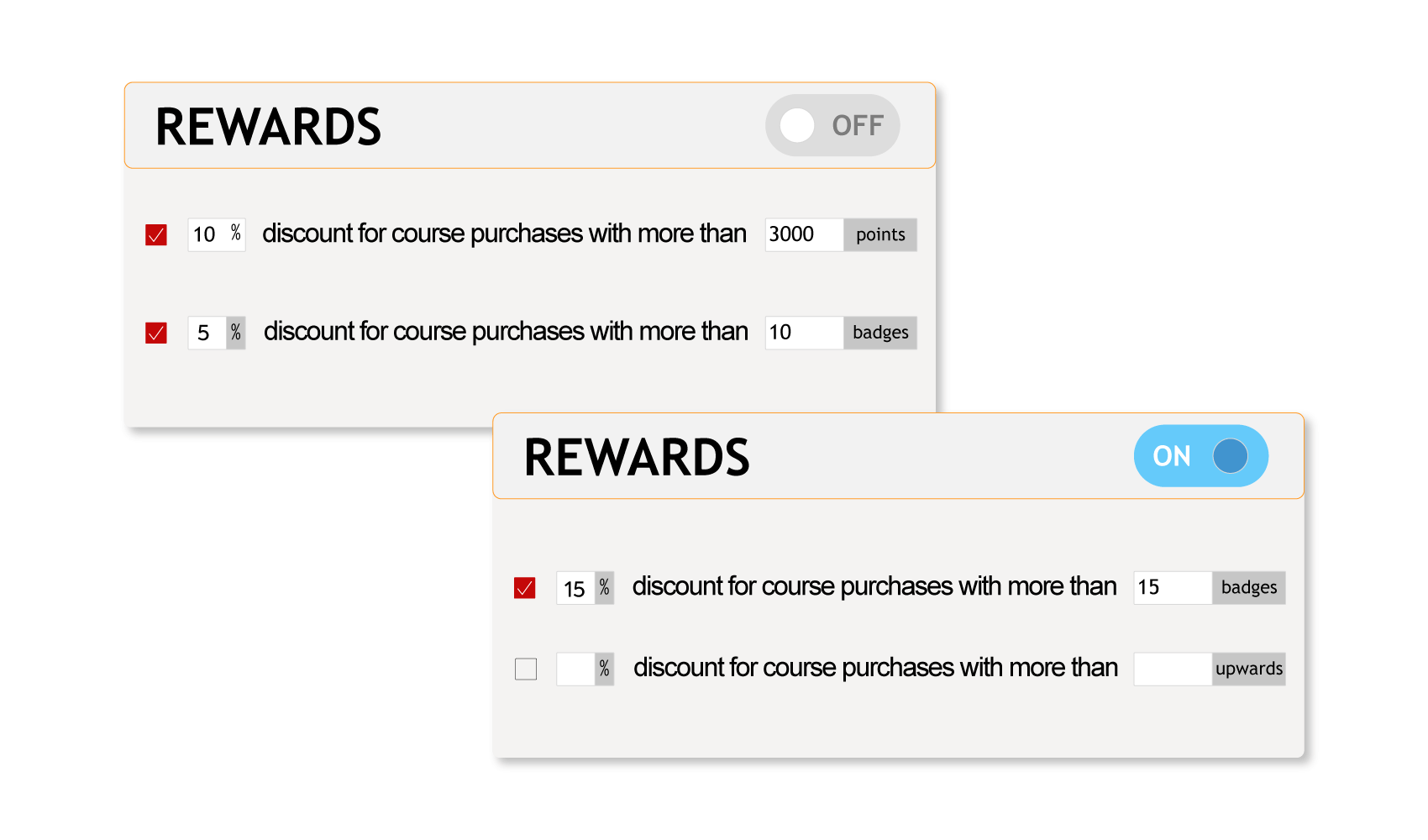1428x840 pixels.
Task: Click the percent sign beside 15
Action: [605, 587]
